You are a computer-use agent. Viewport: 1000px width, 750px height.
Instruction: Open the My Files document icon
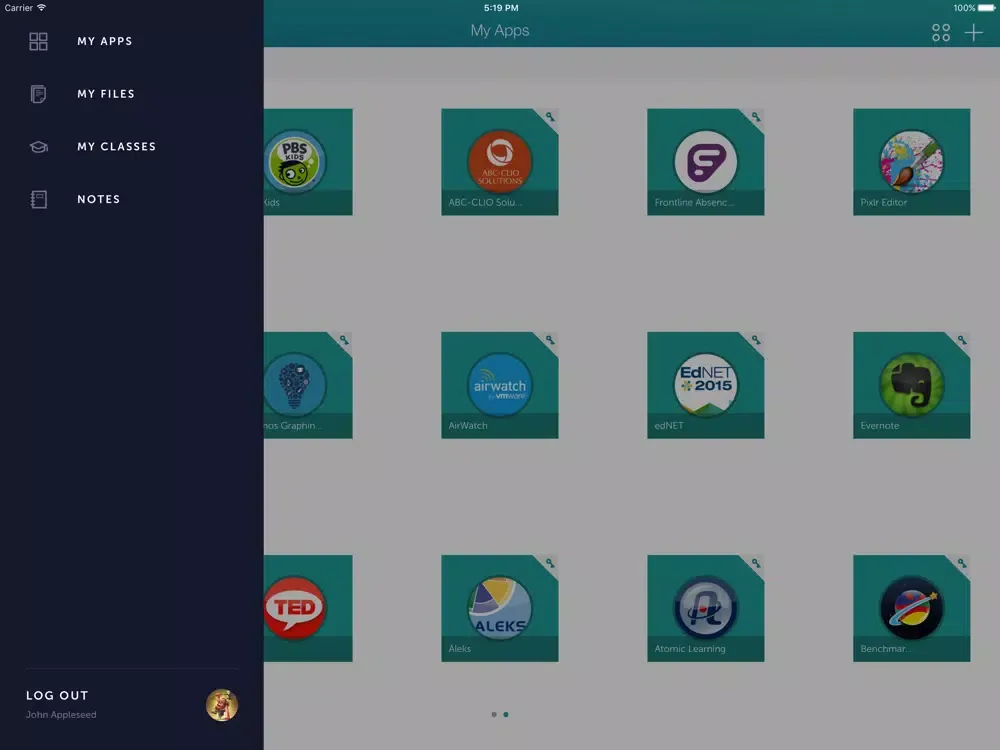click(x=38, y=93)
